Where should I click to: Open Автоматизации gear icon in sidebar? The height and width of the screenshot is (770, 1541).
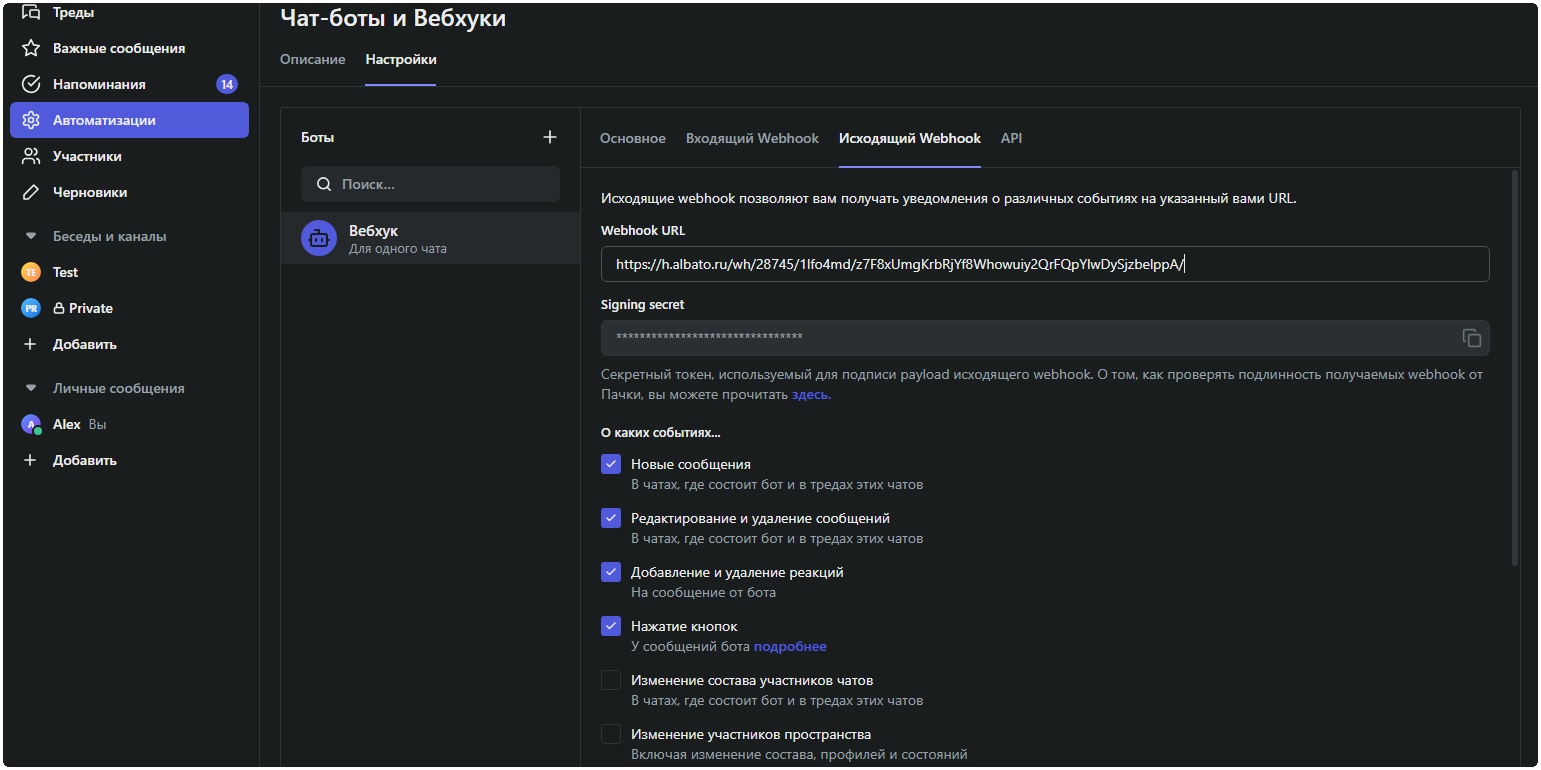(31, 120)
